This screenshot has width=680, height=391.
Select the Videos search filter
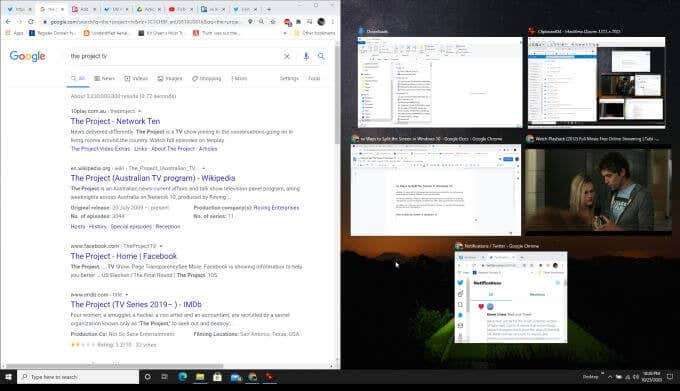tap(136, 78)
